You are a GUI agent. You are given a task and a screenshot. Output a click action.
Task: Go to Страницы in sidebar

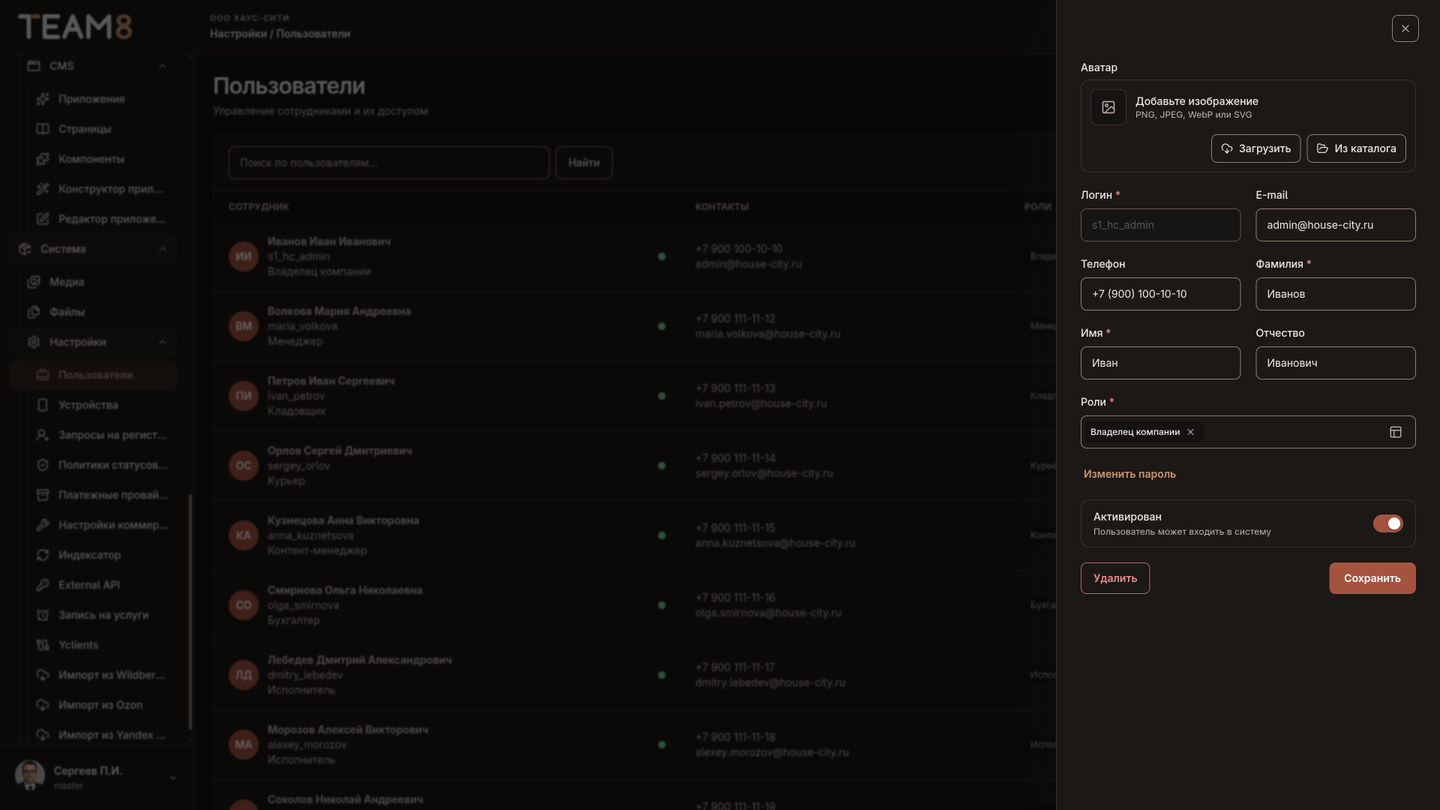(x=84, y=129)
